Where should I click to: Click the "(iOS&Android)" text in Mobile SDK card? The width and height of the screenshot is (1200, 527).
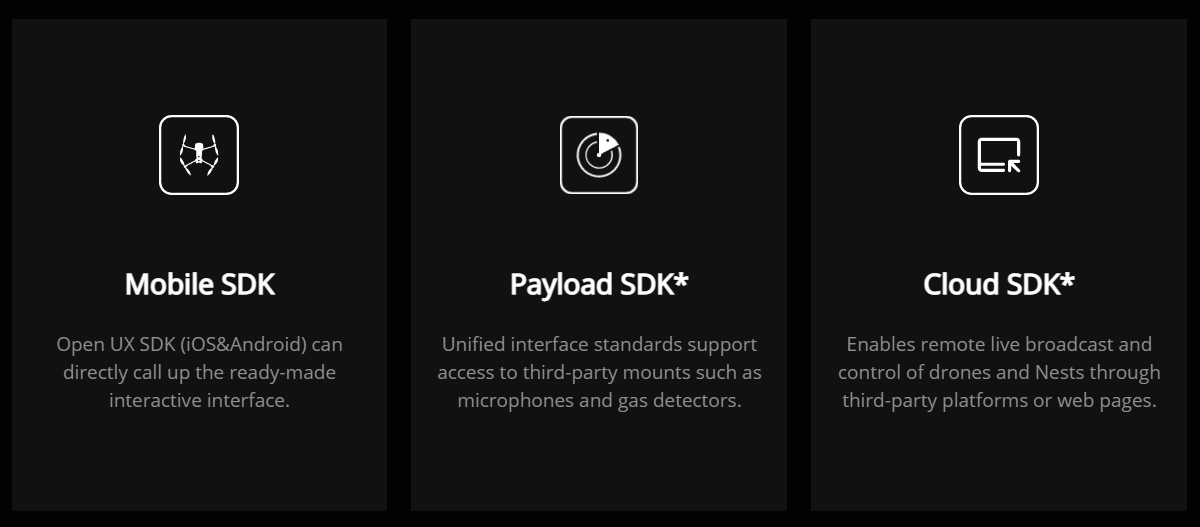[245, 345]
